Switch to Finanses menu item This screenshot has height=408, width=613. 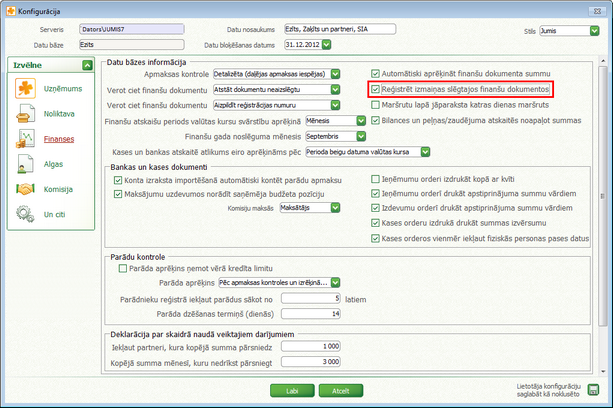click(59, 139)
